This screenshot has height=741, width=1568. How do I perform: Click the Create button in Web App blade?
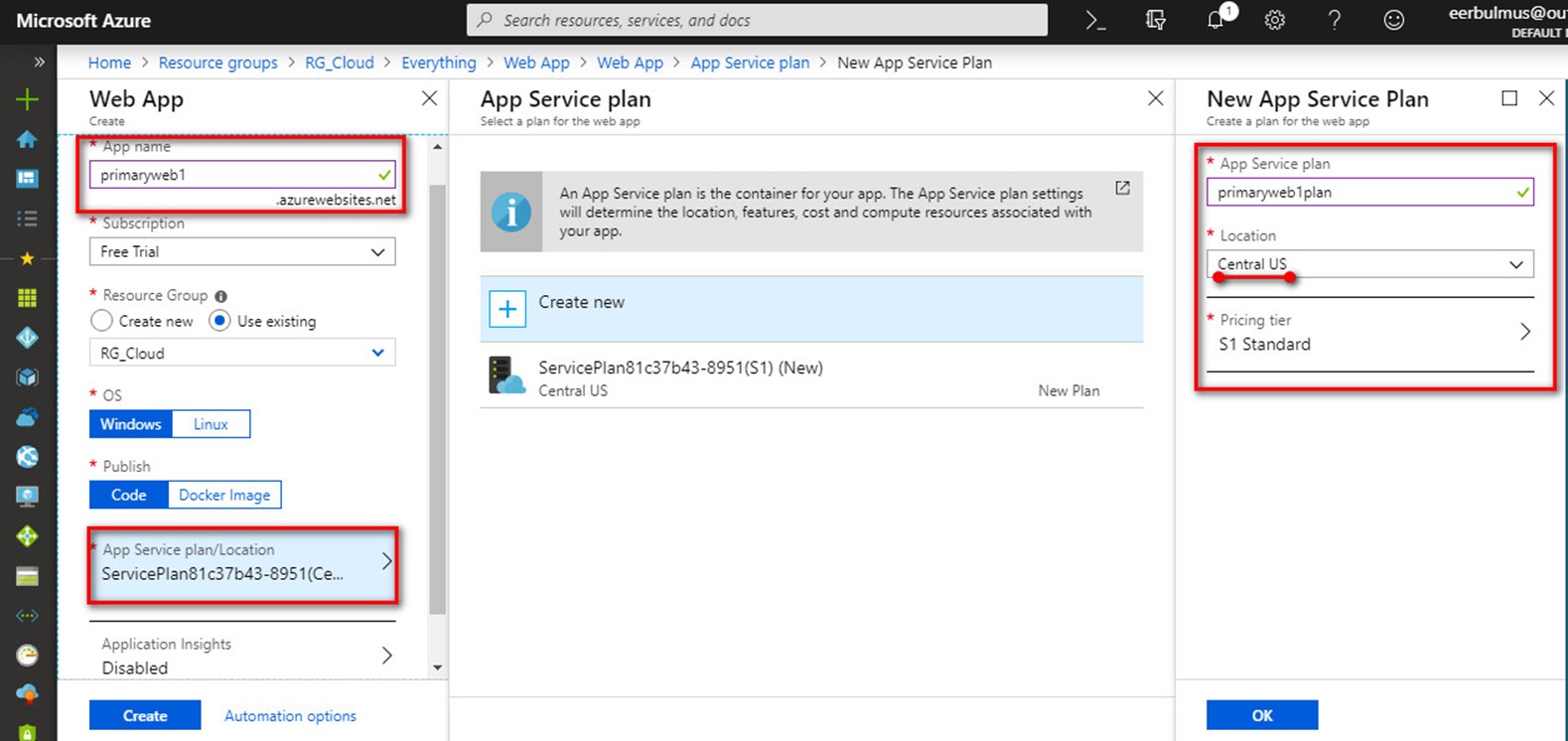[145, 715]
